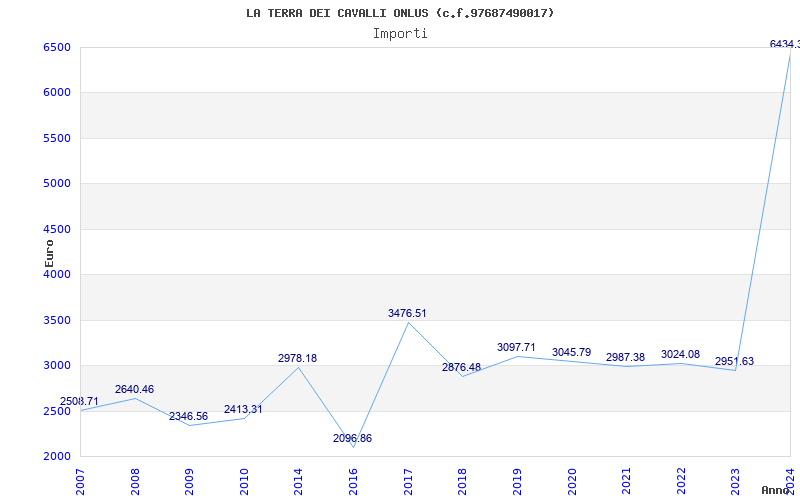Image resolution: width=800 pixels, height=500 pixels.
Task: Click the 2009 year label on x-axis
Action: (x=189, y=482)
